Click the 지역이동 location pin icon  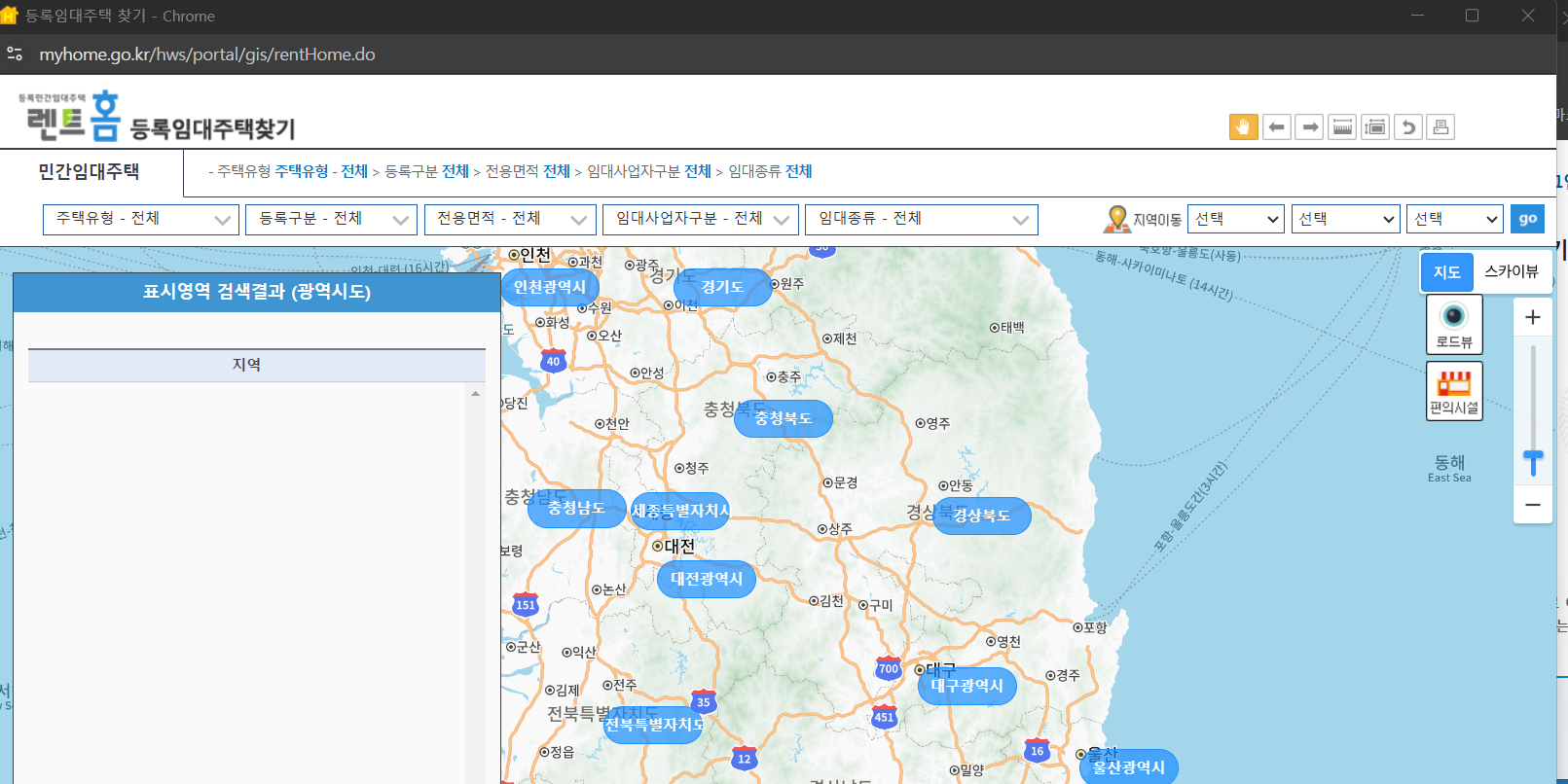click(x=1115, y=219)
